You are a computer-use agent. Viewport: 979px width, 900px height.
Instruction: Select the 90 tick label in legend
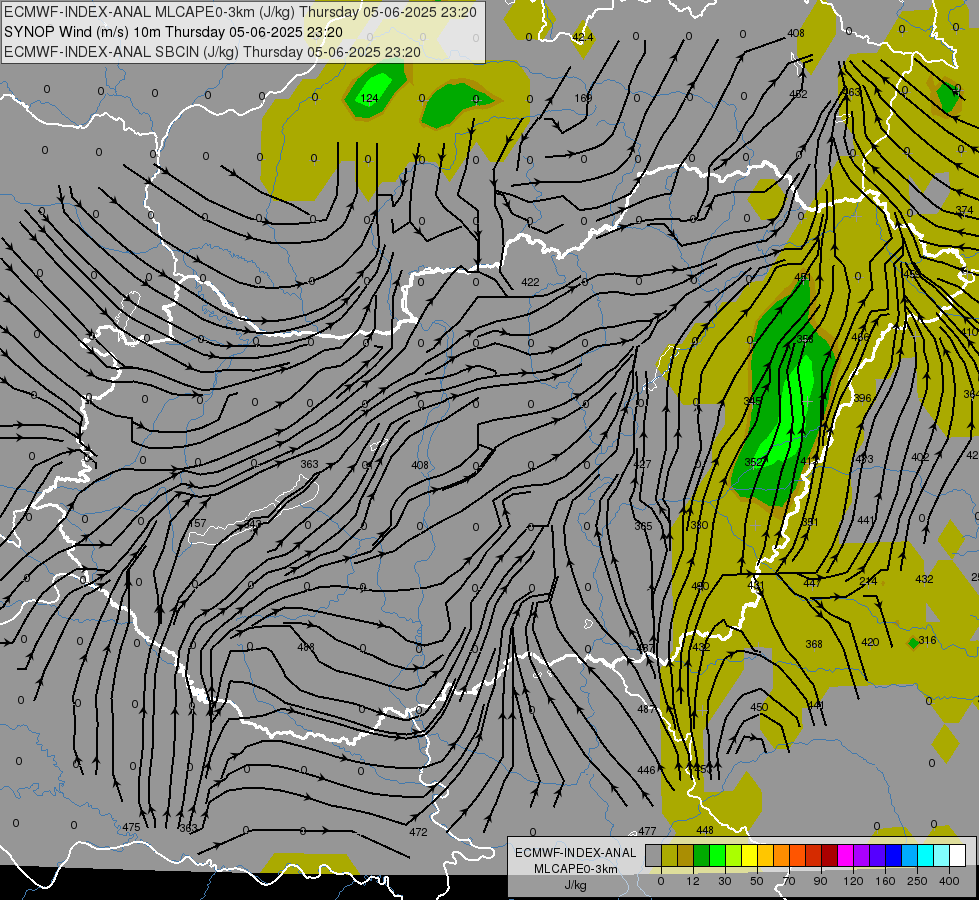(820, 881)
